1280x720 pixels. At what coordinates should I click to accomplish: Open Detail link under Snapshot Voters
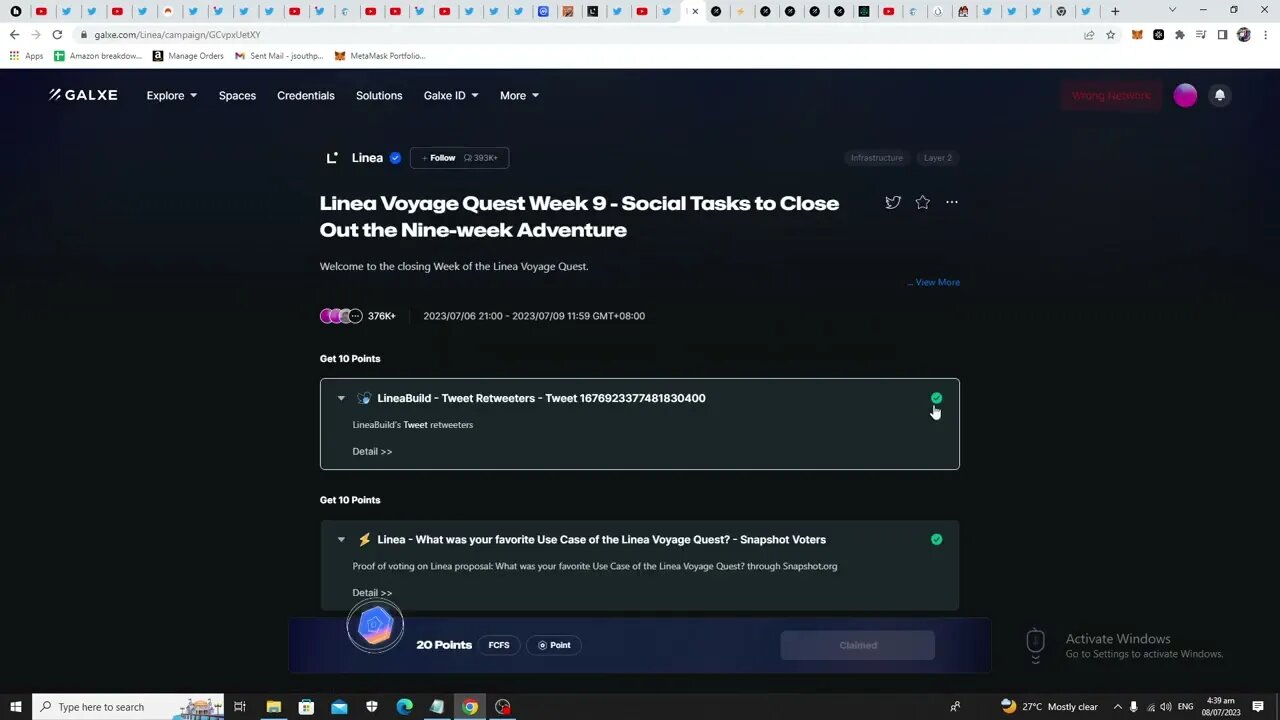pyautogui.click(x=372, y=592)
